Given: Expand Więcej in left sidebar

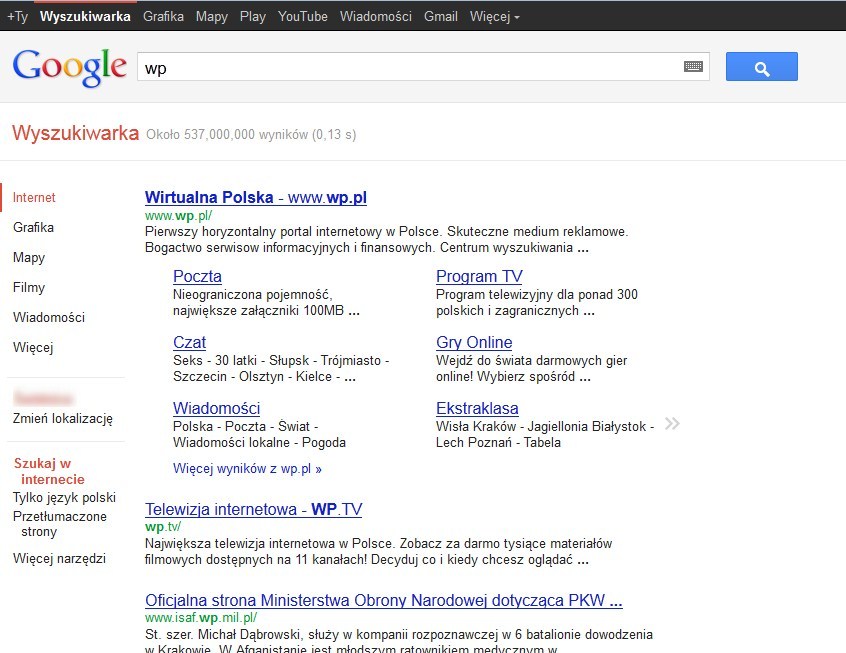Looking at the screenshot, I should [33, 347].
